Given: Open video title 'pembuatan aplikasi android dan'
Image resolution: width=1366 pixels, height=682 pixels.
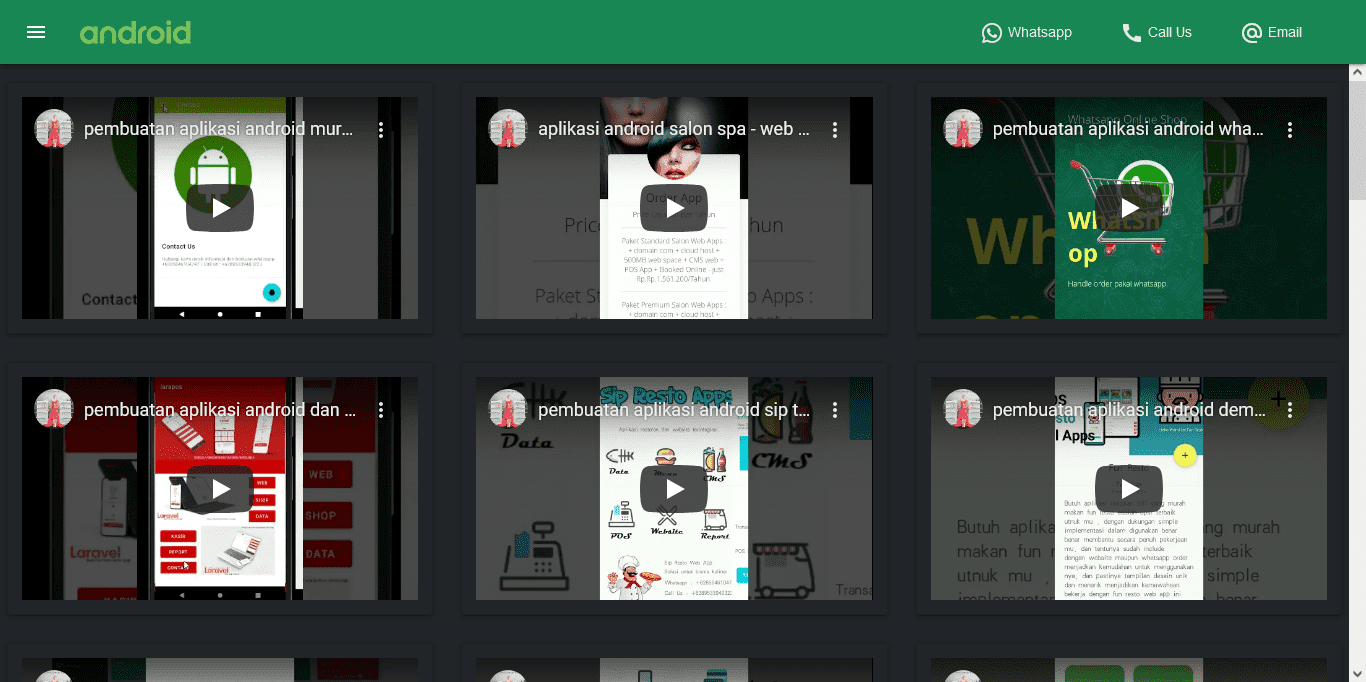Looking at the screenshot, I should click(x=220, y=410).
